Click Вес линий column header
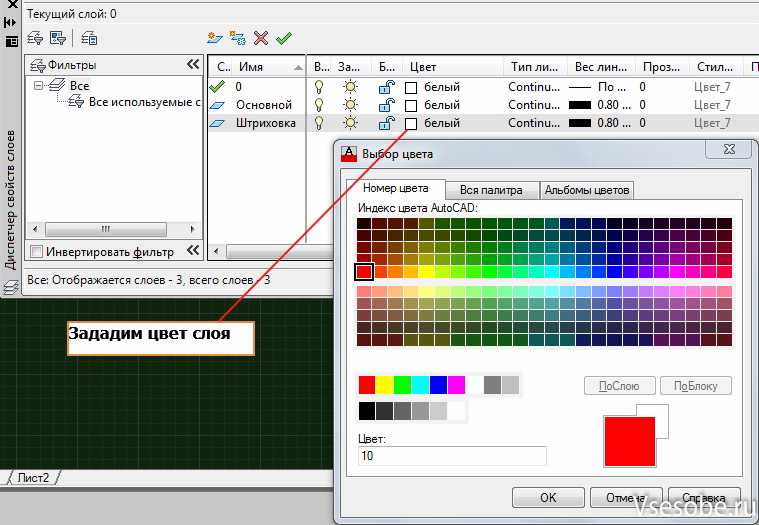Image resolution: width=759 pixels, height=525 pixels. coord(601,67)
